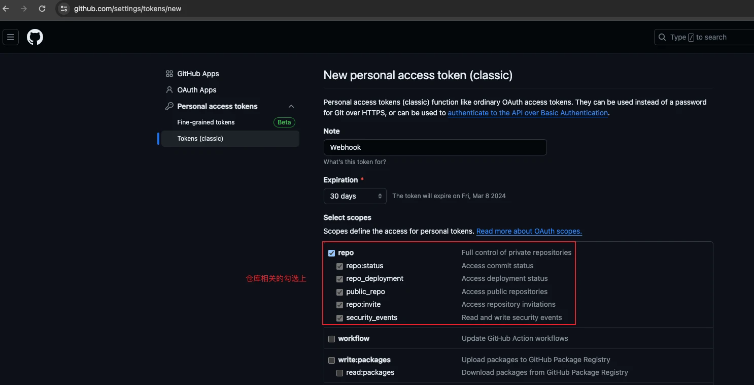This screenshot has width=754, height=385.
Task: Collapse the Personal access tokens section
Action: pyautogui.click(x=291, y=106)
